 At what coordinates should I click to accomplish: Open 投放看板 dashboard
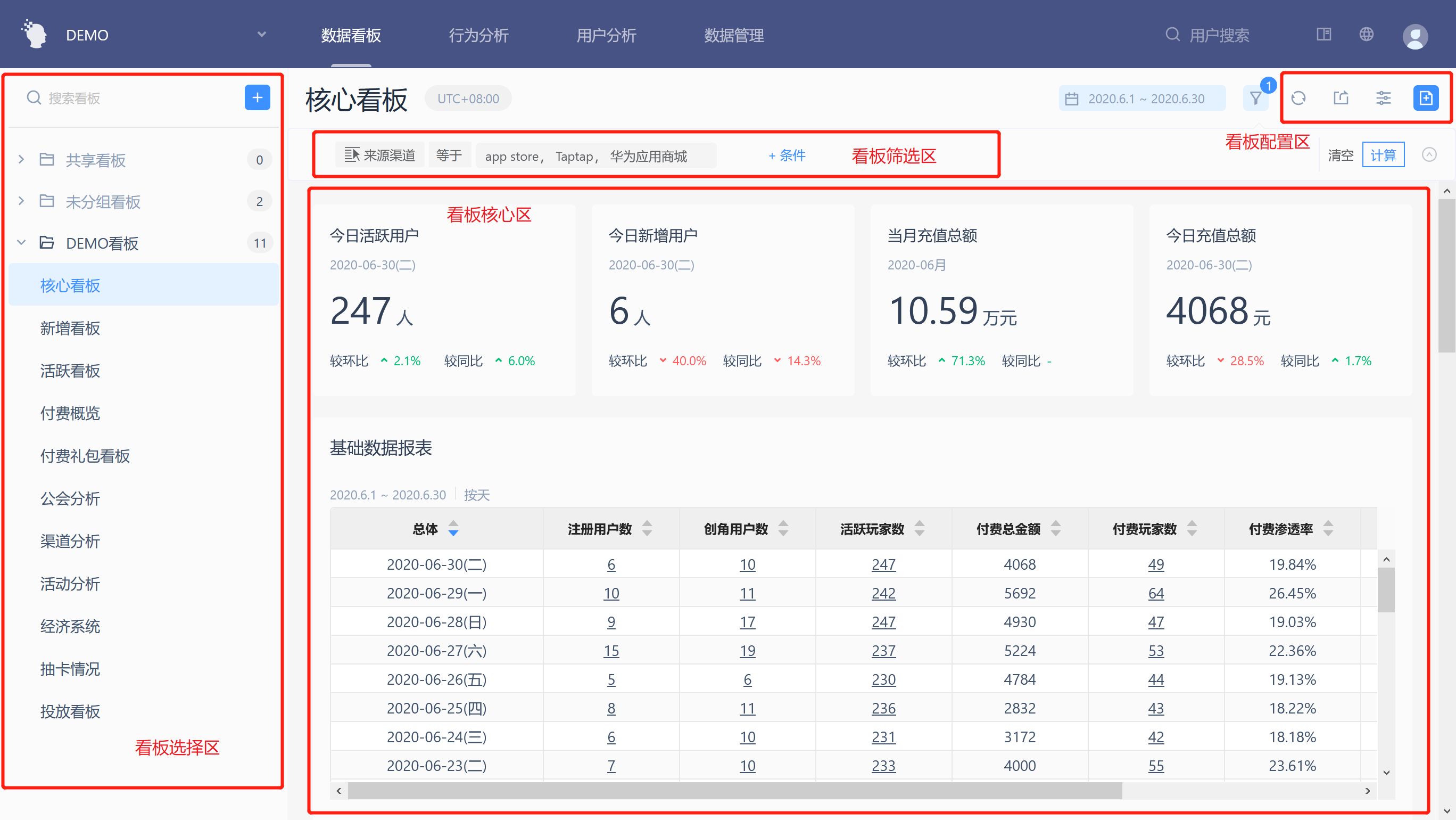pyautogui.click(x=144, y=711)
